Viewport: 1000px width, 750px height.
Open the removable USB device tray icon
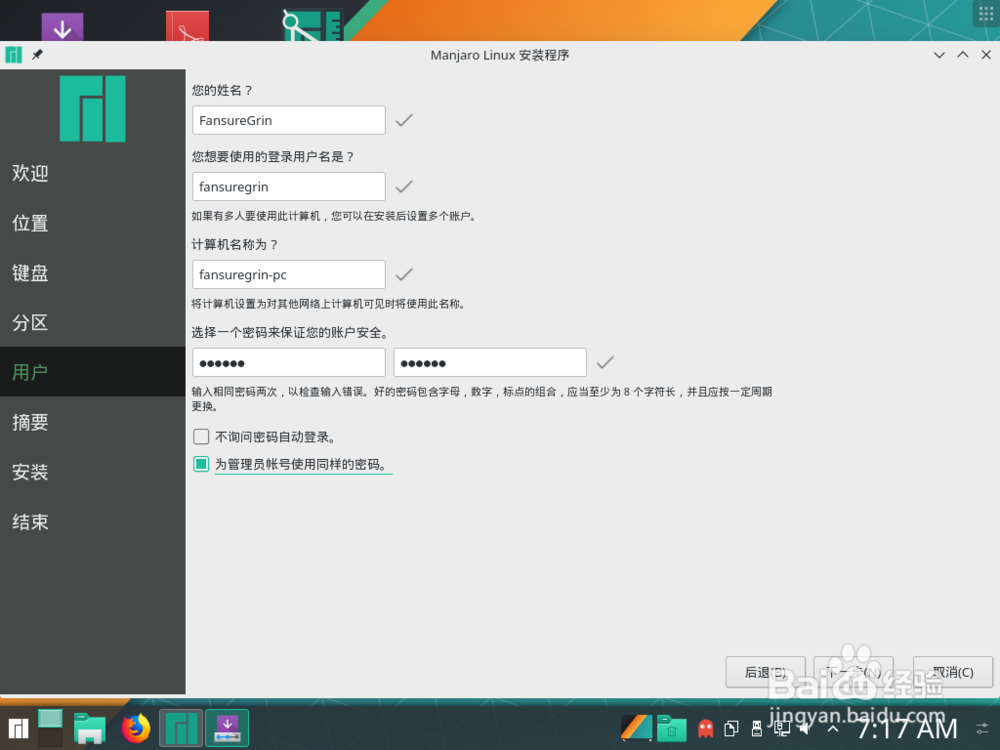click(757, 728)
